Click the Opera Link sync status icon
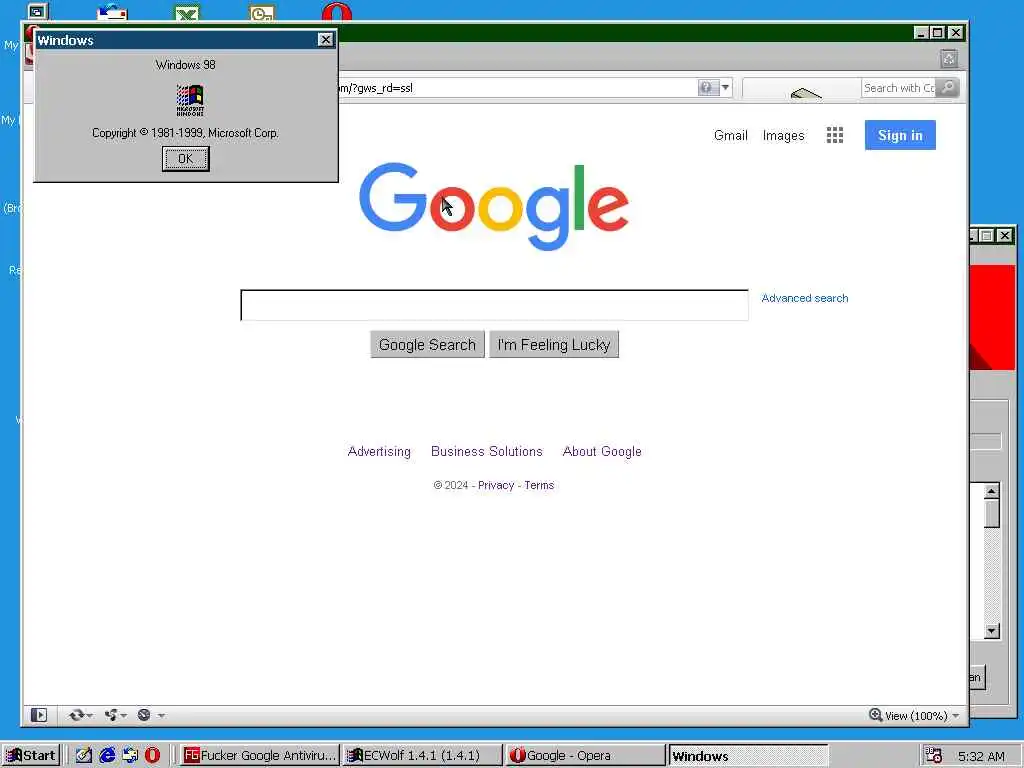This screenshot has width=1024, height=768. 76,715
